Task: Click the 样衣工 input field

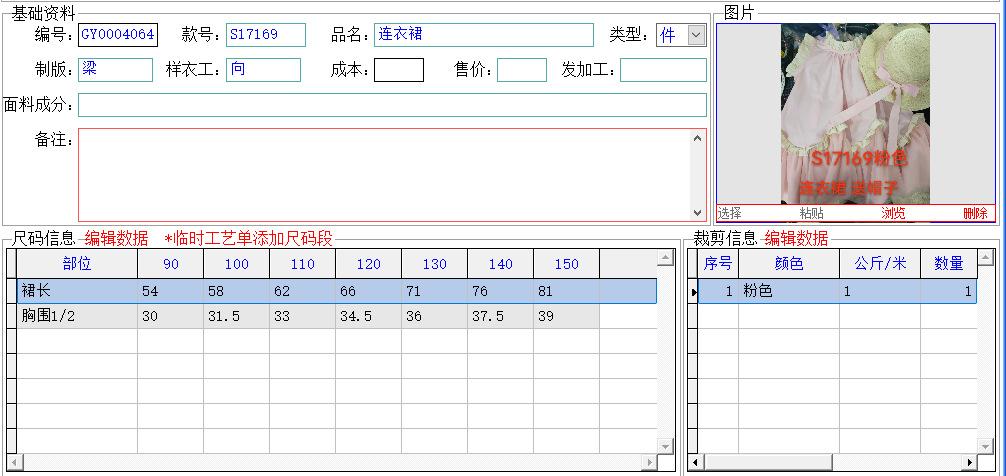Action: click(x=263, y=70)
